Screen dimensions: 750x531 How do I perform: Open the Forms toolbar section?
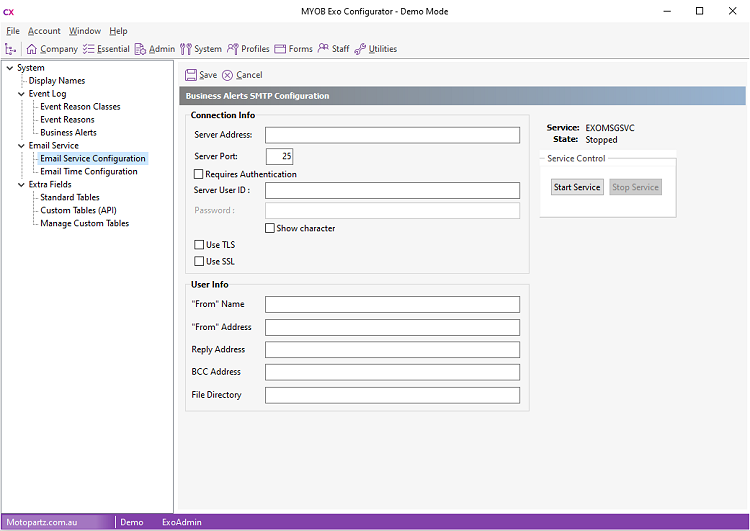point(294,49)
